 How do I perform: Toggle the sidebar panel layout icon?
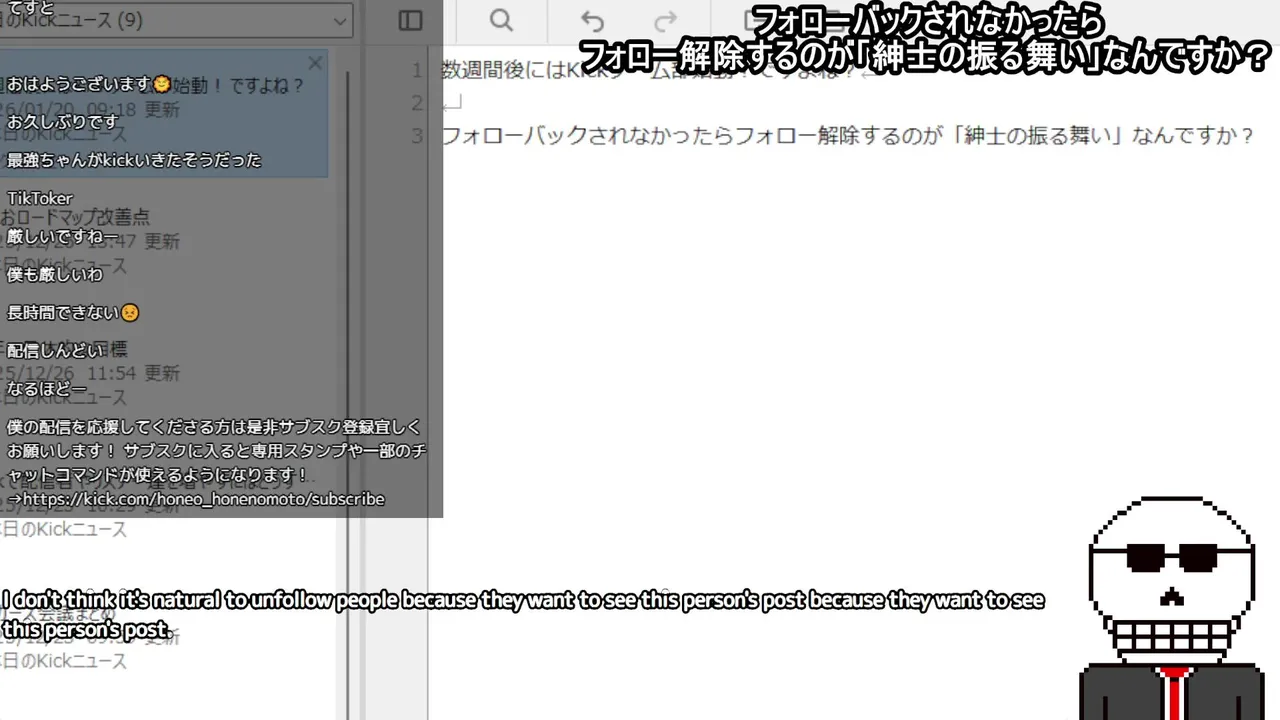pyautogui.click(x=410, y=21)
